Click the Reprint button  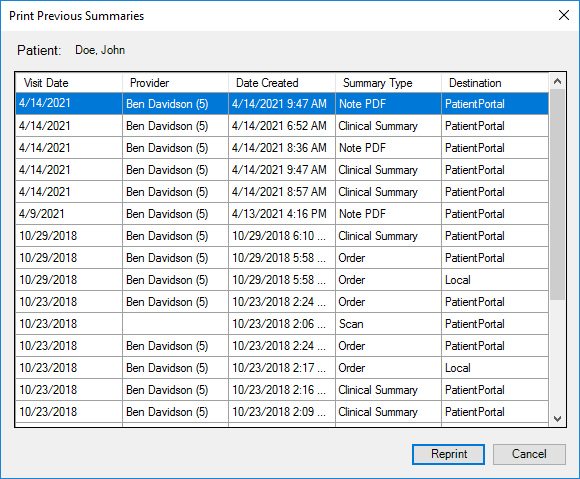[x=448, y=454]
